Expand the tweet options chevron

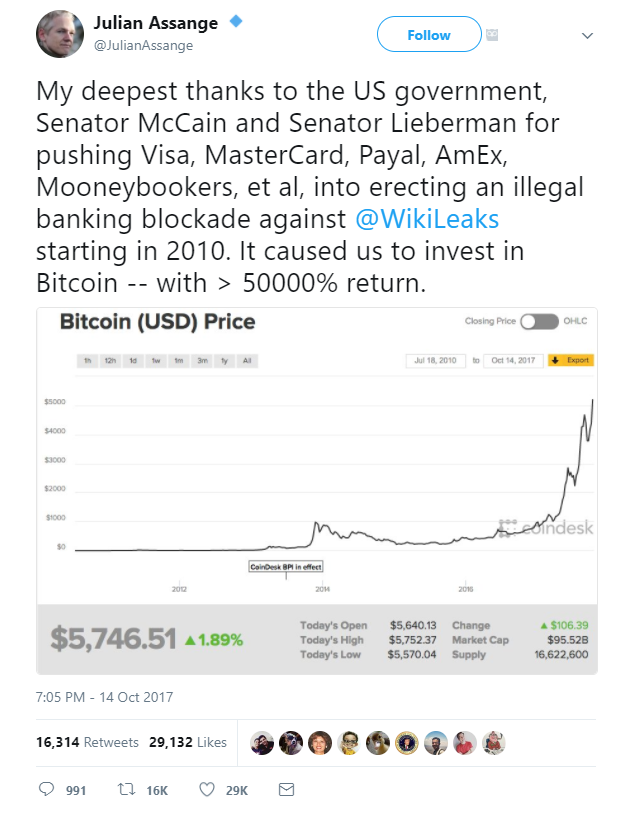coord(586,35)
